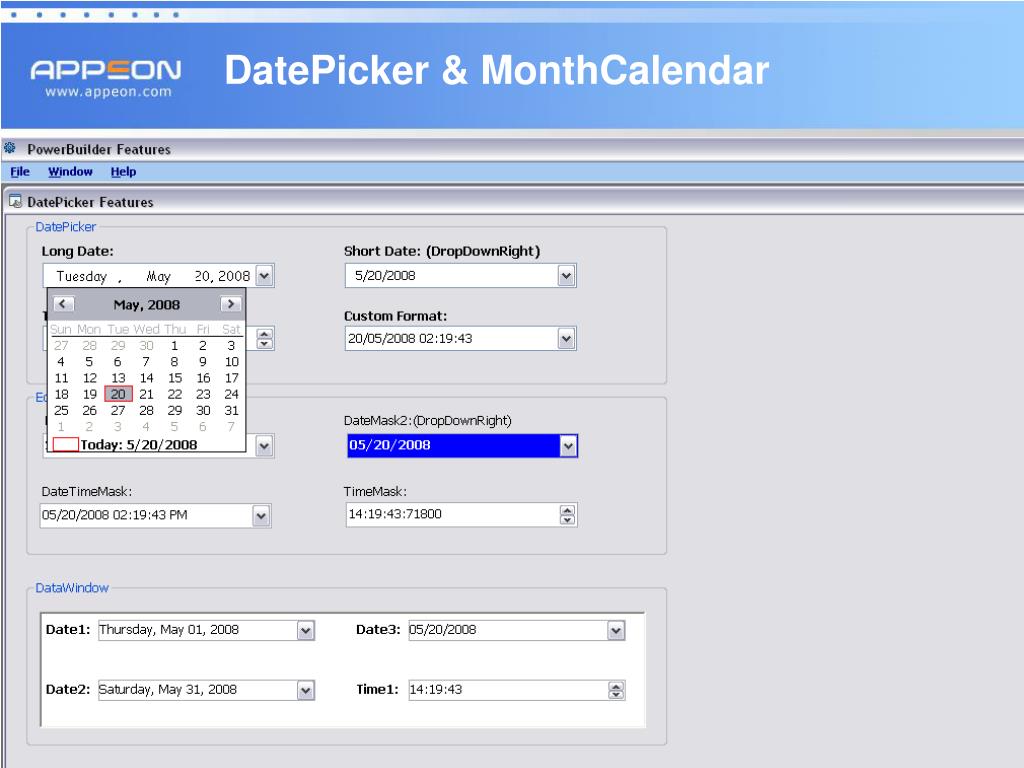Open the Window menu
1024x768 pixels.
coord(70,172)
